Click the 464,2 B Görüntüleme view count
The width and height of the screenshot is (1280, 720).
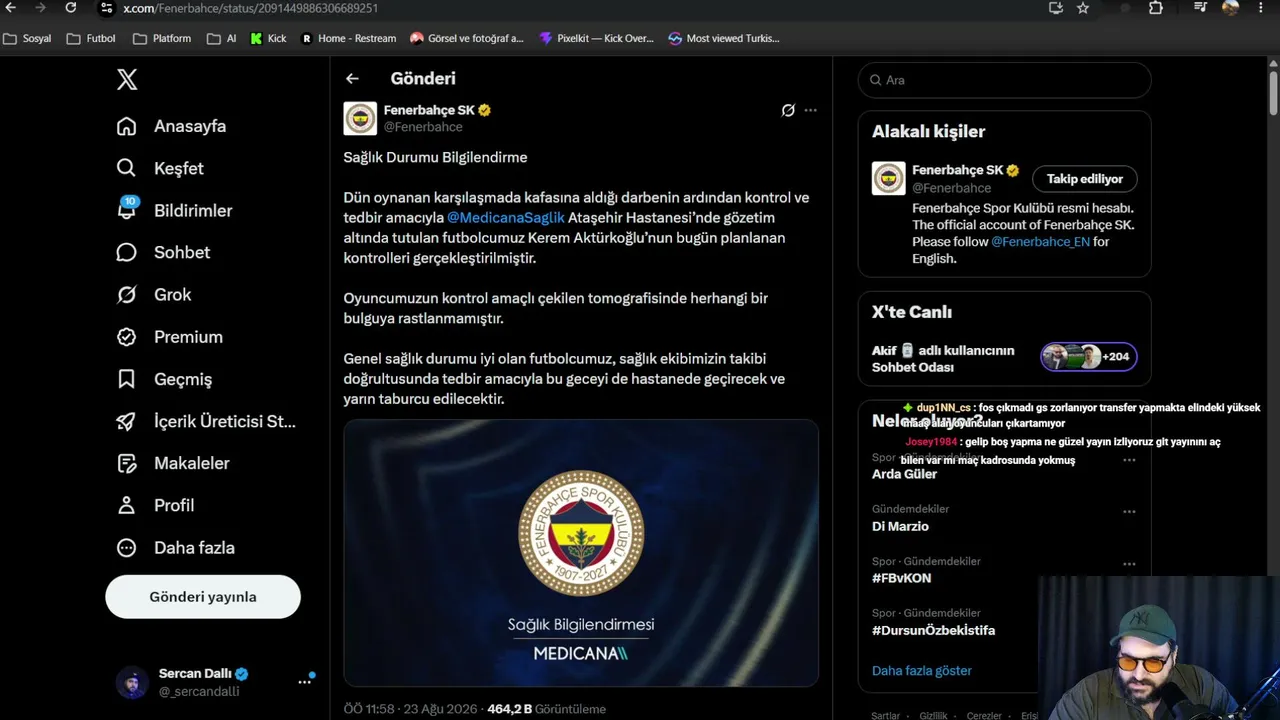pyautogui.click(x=546, y=709)
